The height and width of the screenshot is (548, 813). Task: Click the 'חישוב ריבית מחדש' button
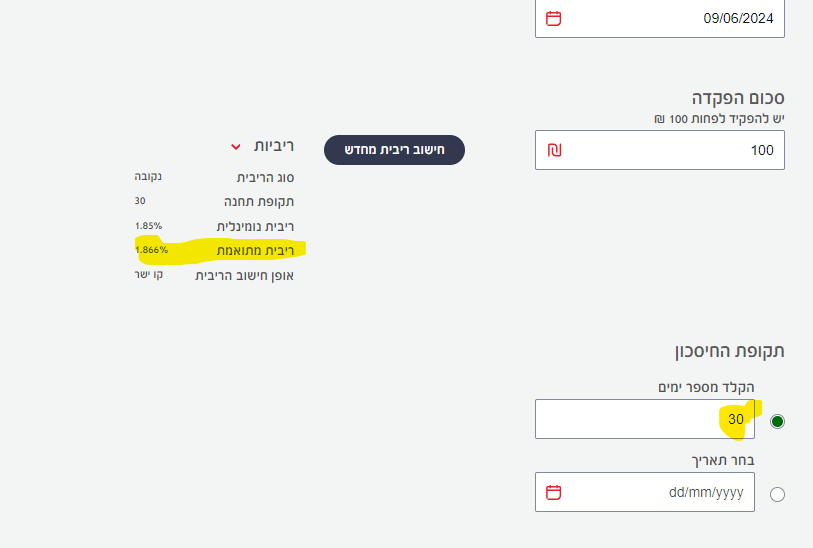pyautogui.click(x=394, y=150)
